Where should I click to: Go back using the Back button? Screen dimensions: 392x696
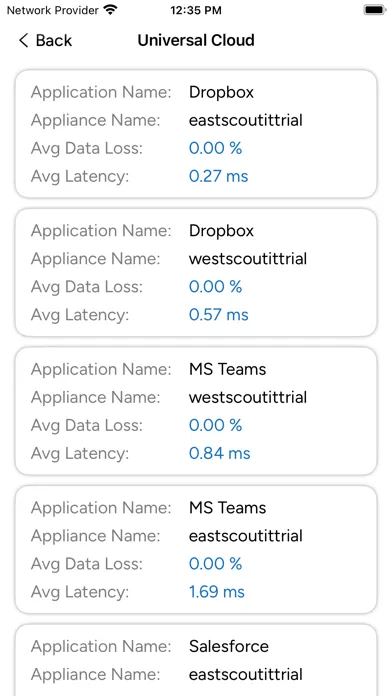[x=45, y=40]
